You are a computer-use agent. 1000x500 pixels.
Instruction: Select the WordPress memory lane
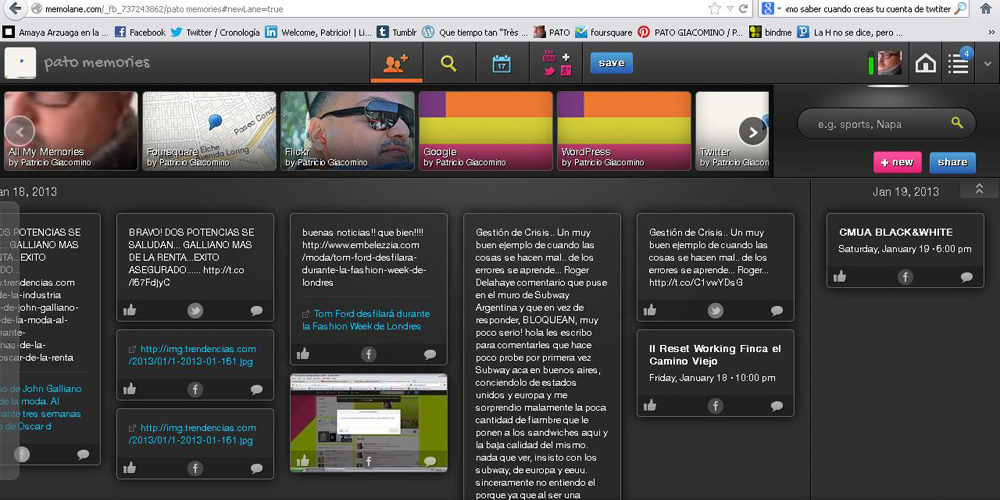623,130
